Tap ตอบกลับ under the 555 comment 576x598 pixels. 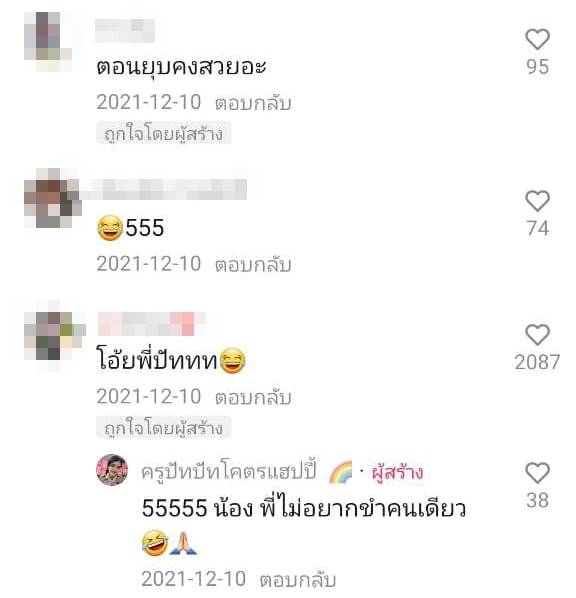click(253, 264)
